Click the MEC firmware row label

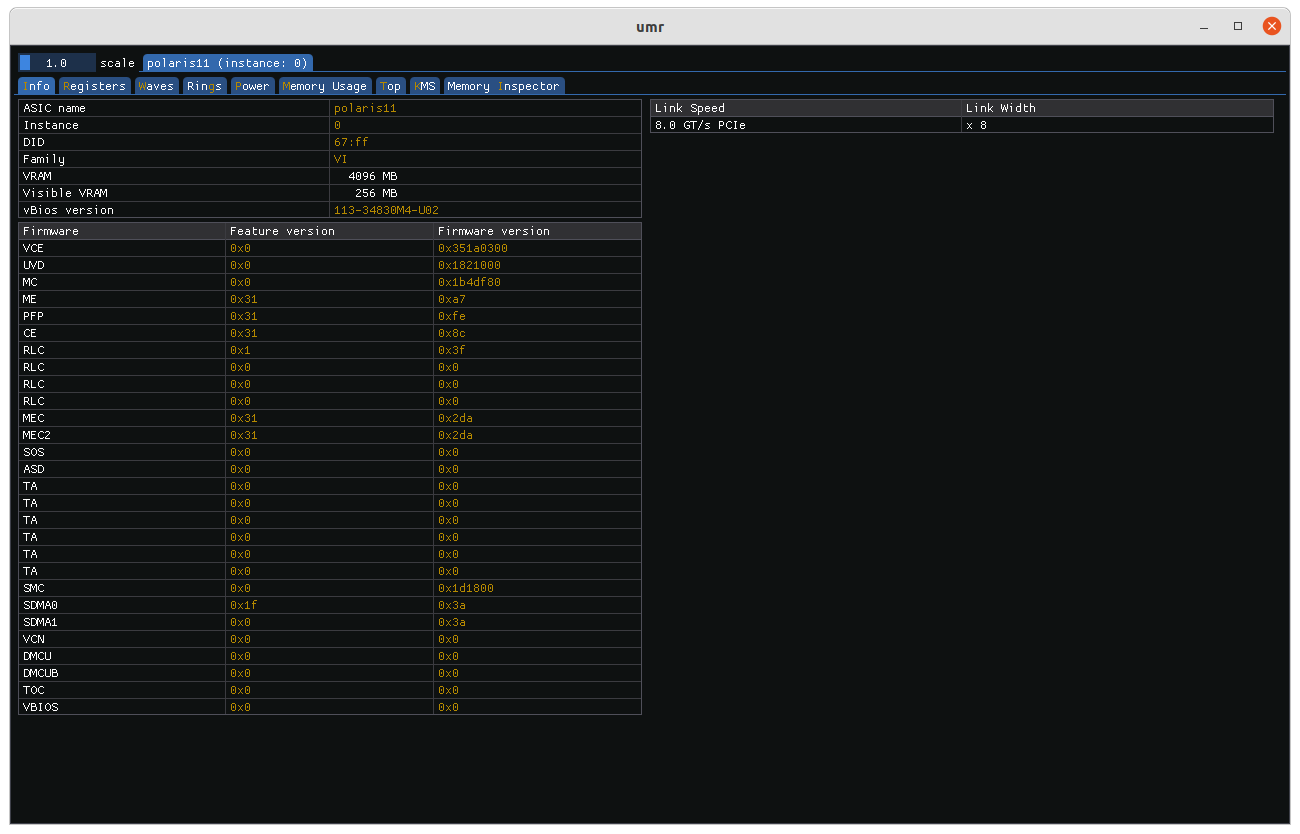click(34, 418)
